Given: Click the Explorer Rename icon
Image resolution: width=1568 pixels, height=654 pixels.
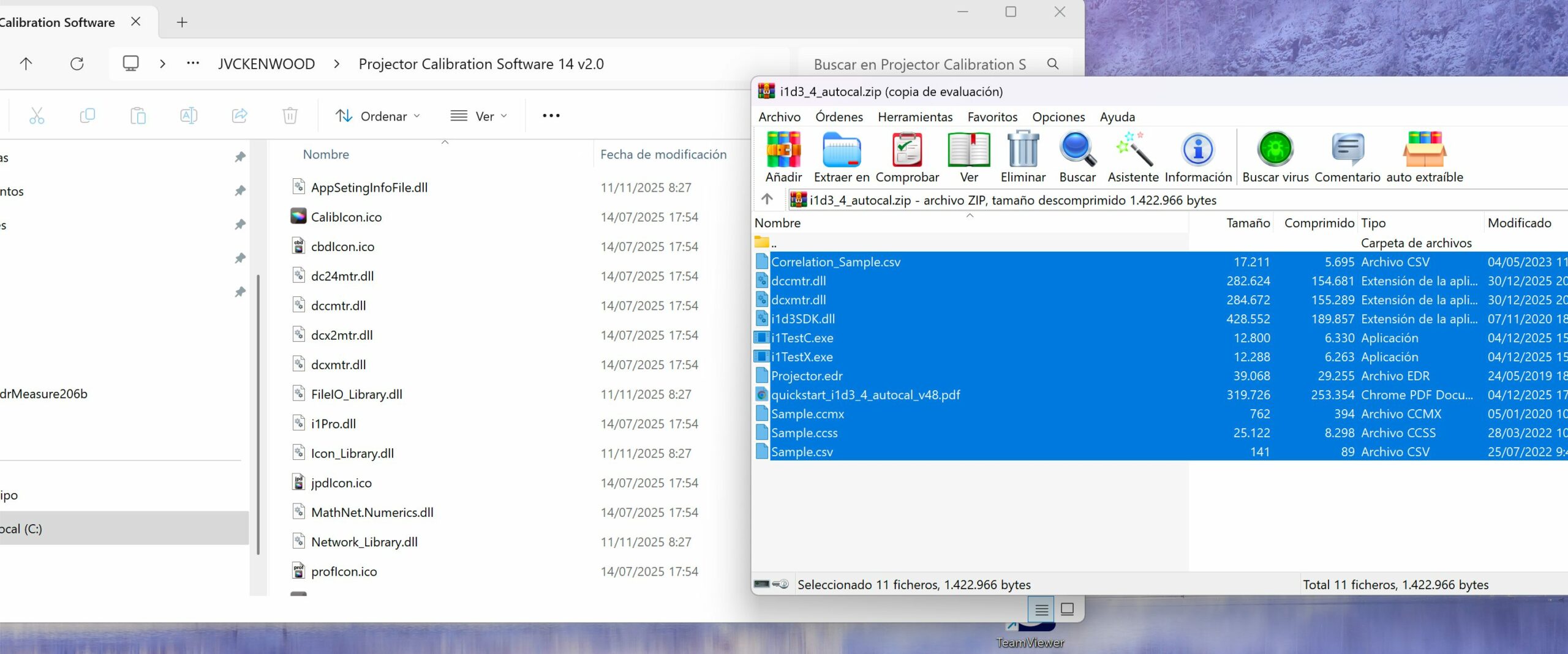Looking at the screenshot, I should pos(189,115).
